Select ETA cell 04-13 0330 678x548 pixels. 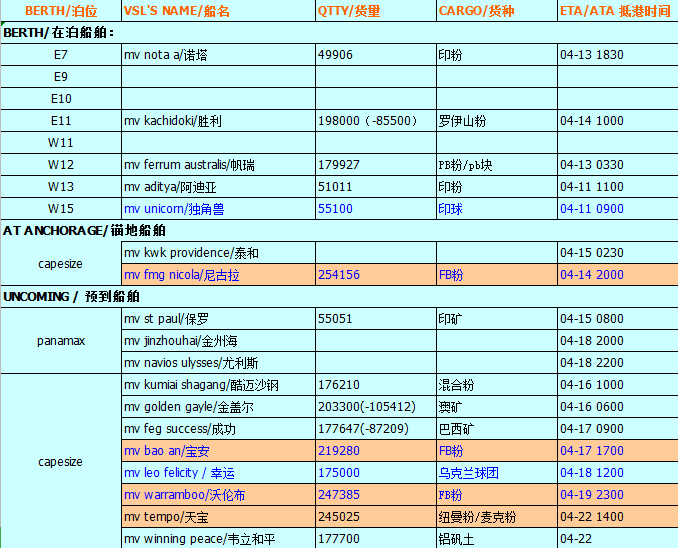coord(618,165)
